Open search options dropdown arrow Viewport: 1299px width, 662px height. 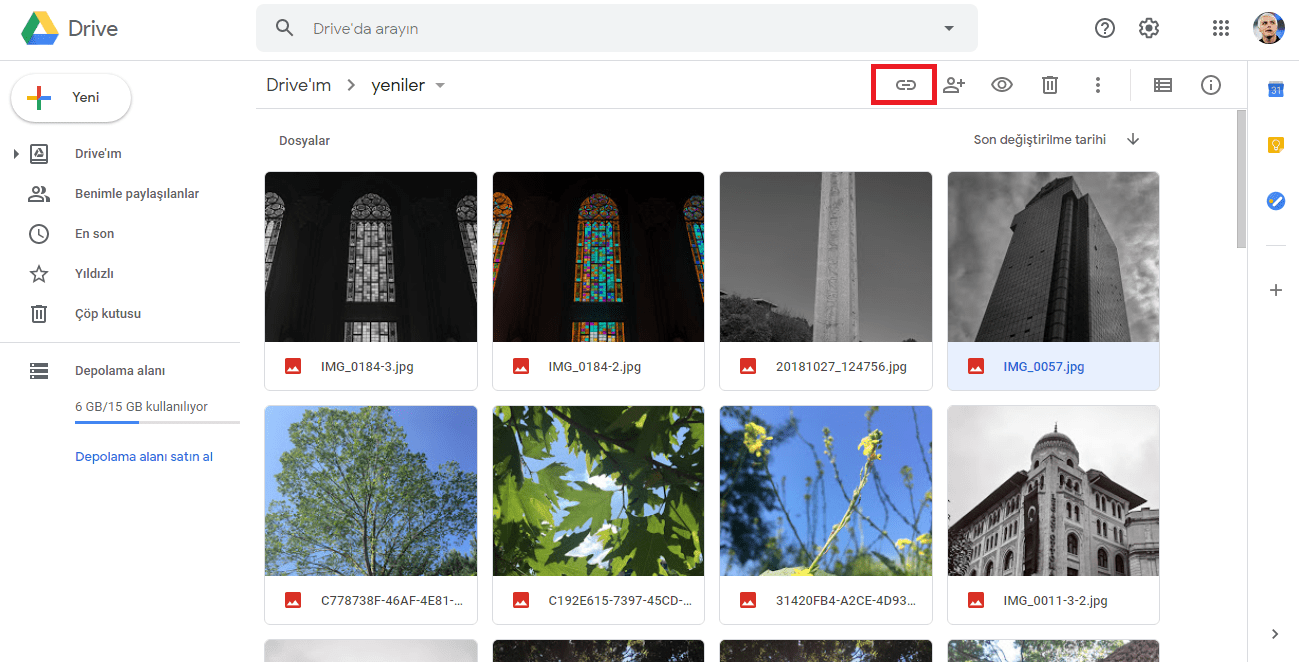coord(949,28)
